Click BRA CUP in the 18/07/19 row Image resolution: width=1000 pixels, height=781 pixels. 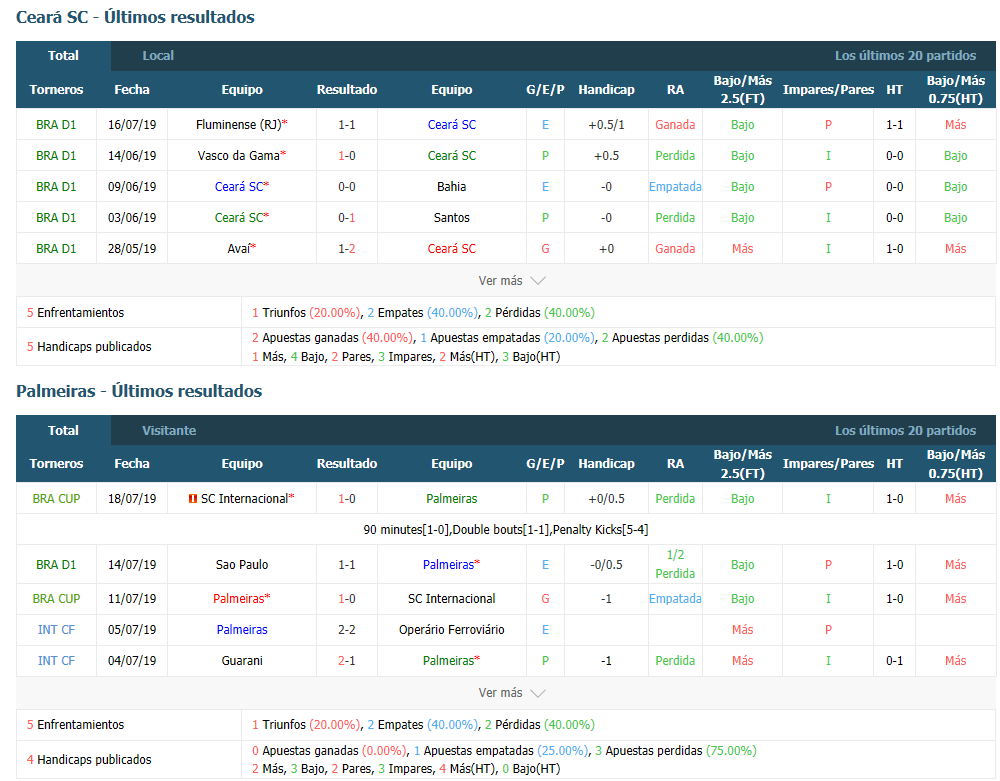coord(56,499)
